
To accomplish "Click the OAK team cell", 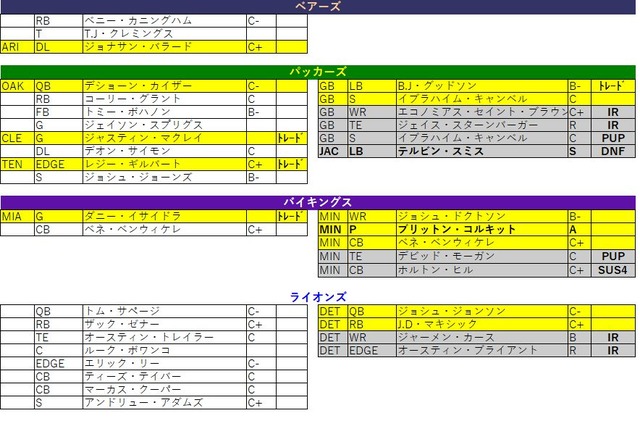I will 18,86.
